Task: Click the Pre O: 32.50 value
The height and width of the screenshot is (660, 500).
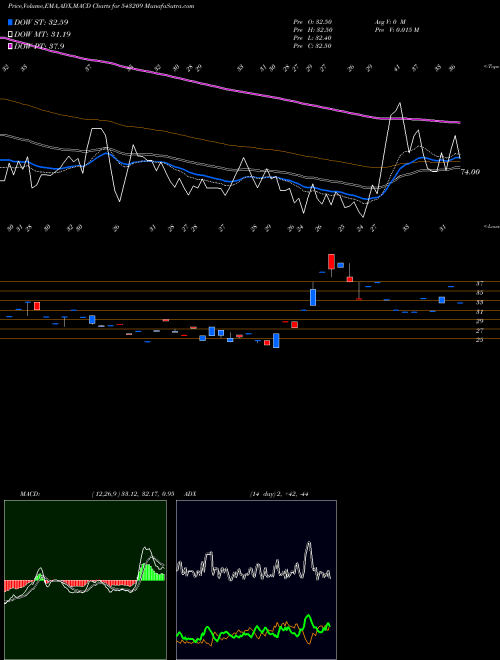Action: (313, 22)
